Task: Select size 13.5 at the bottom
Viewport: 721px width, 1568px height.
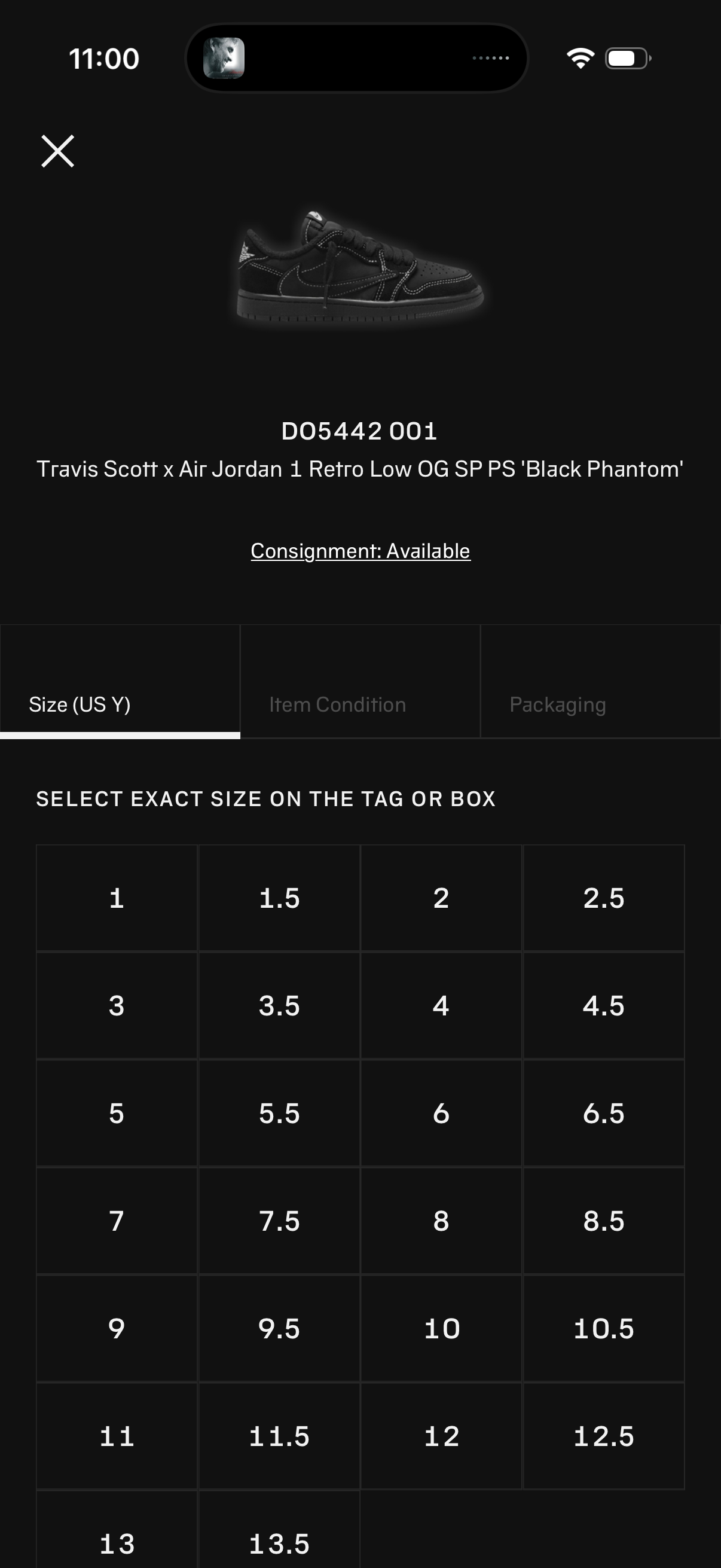Action: pos(279,1542)
